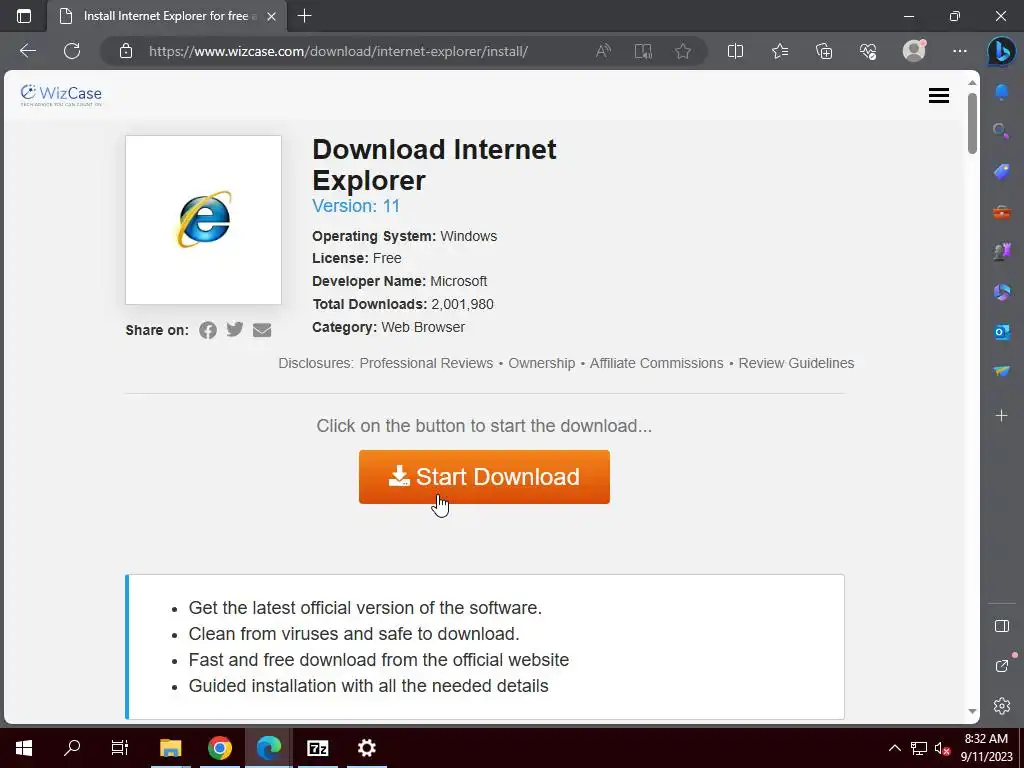Image resolution: width=1024 pixels, height=768 pixels.
Task: Click the Version: 11 link
Action: point(356,206)
